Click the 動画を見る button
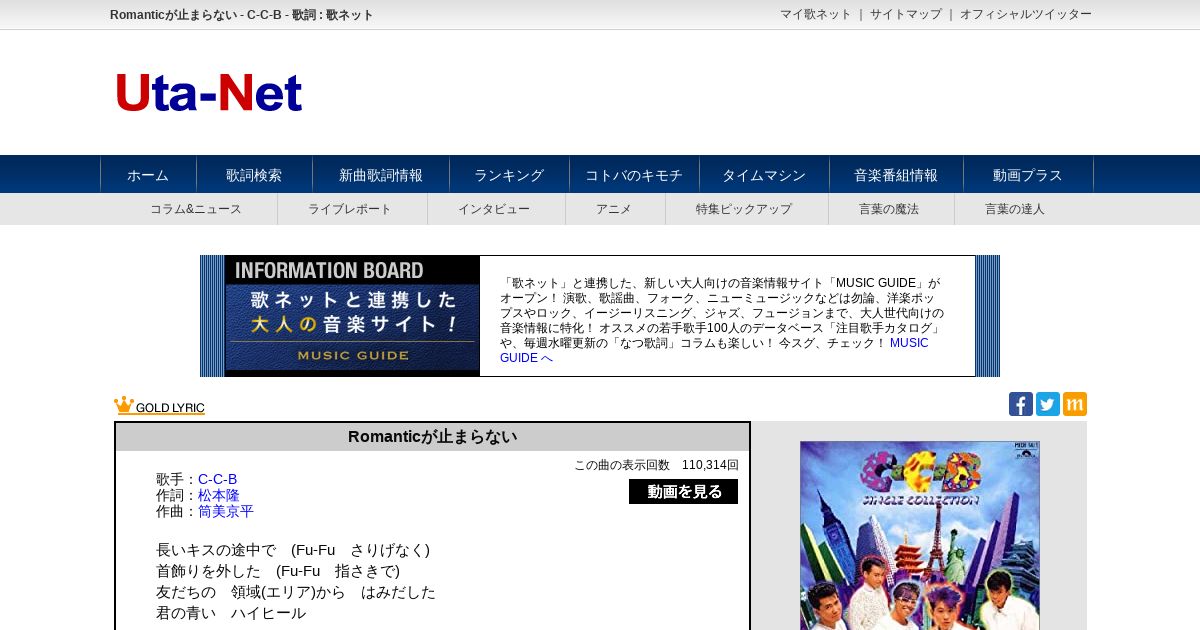 (684, 492)
